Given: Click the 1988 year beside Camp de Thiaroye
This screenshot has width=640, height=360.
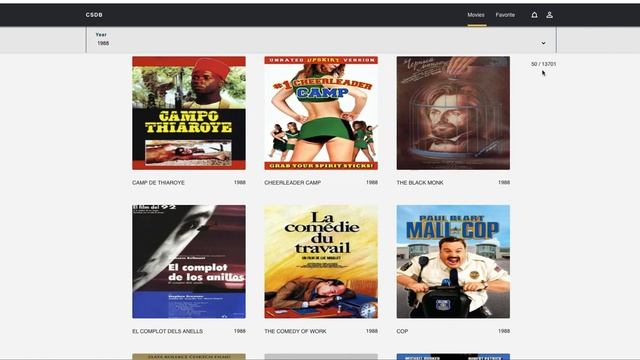Looking at the screenshot, I should 240,182.
